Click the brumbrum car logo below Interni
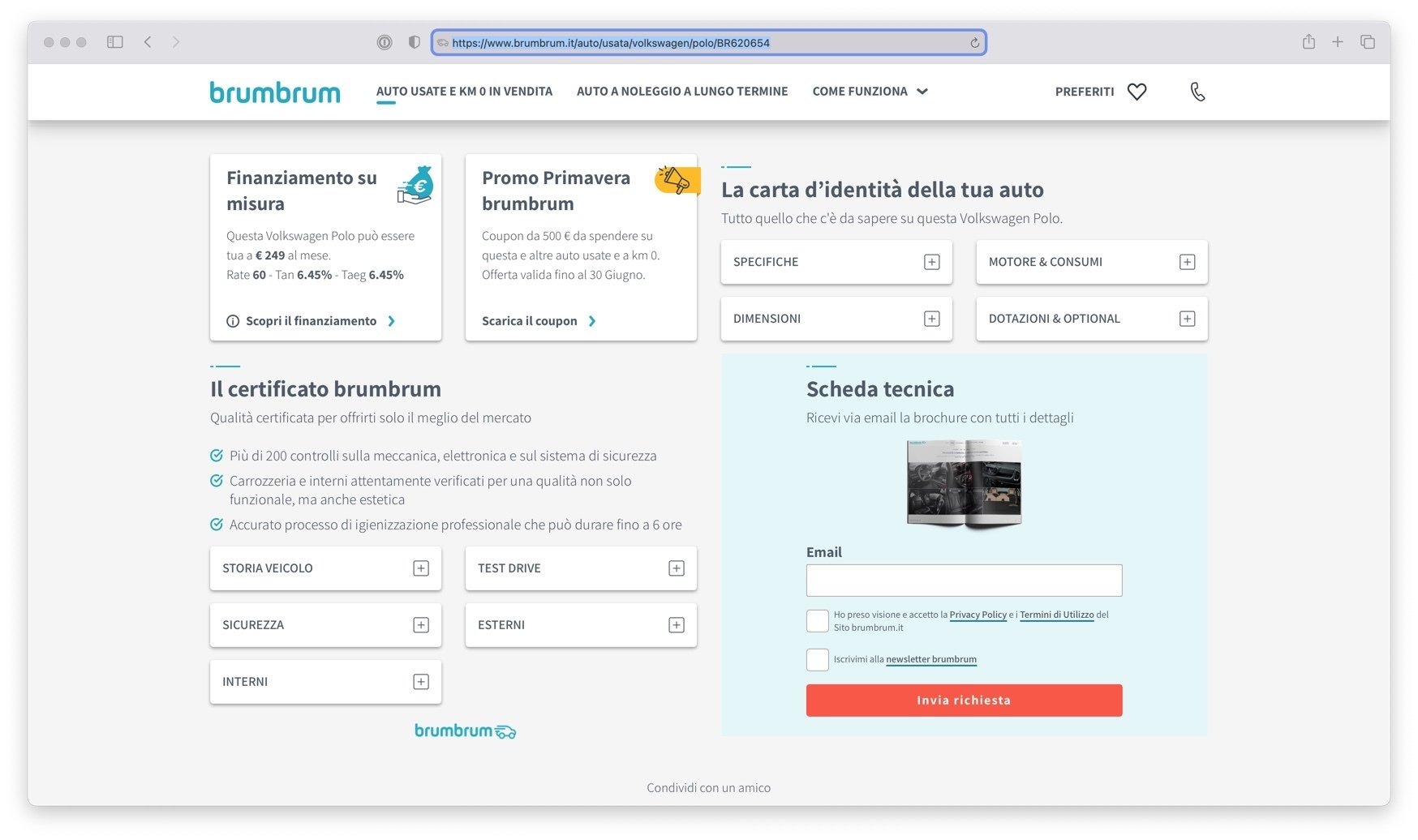This screenshot has width=1418, height=840. point(465,731)
